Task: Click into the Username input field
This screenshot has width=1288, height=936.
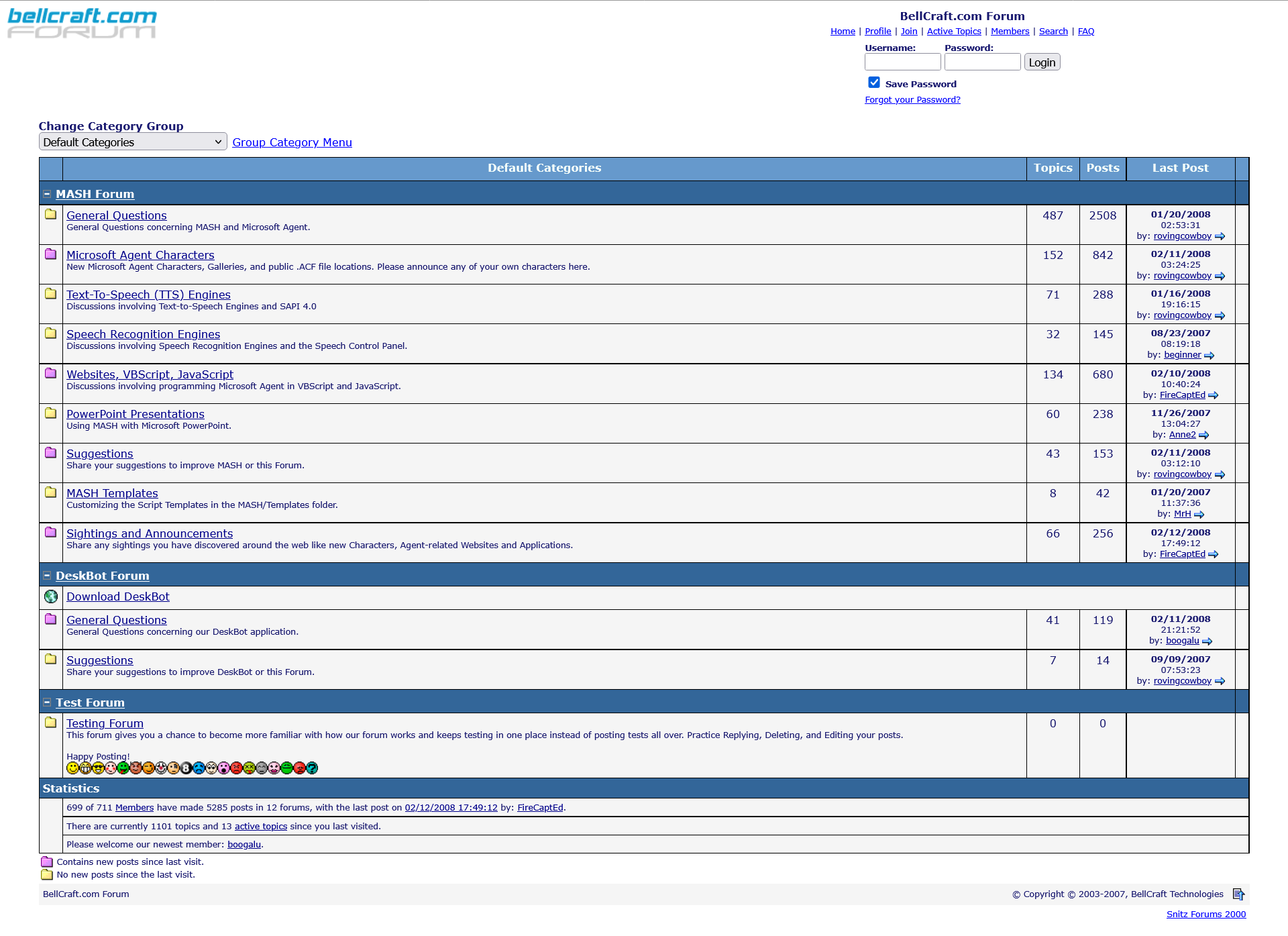Action: pyautogui.click(x=902, y=62)
